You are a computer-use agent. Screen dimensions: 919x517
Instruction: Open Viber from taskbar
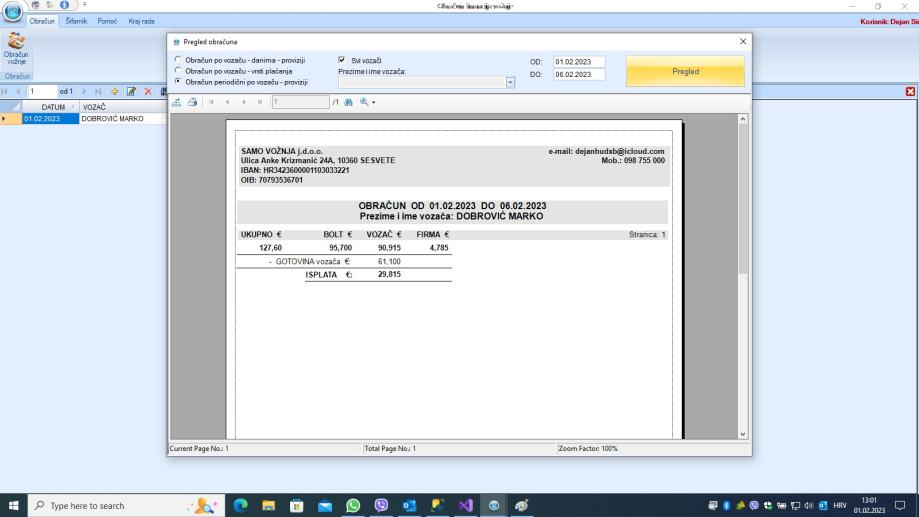381,505
